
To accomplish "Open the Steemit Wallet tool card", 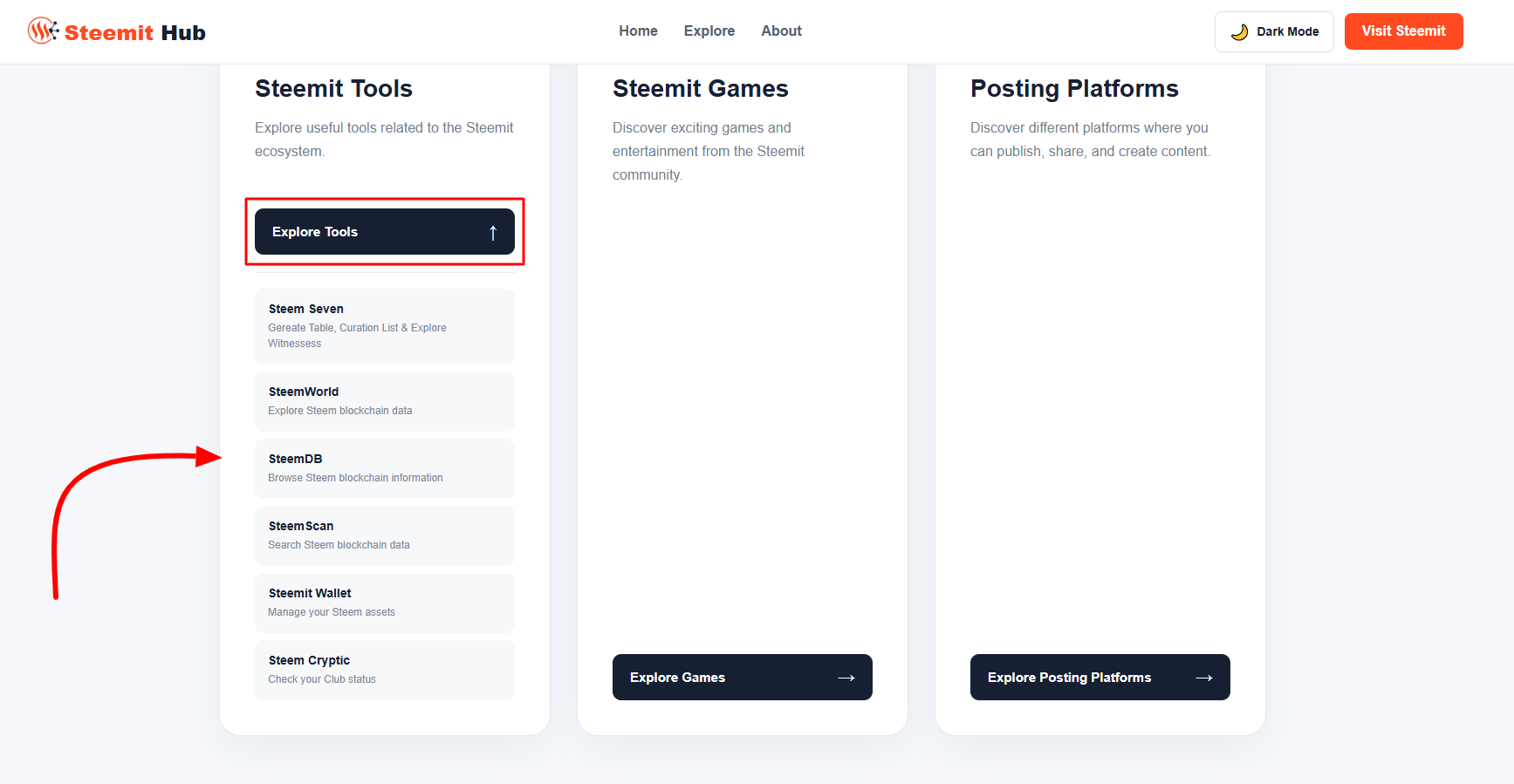I will (x=385, y=603).
